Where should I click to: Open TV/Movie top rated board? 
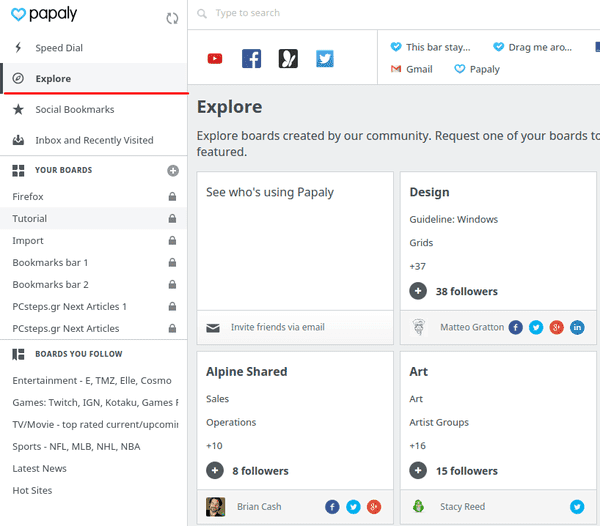click(x=95, y=425)
